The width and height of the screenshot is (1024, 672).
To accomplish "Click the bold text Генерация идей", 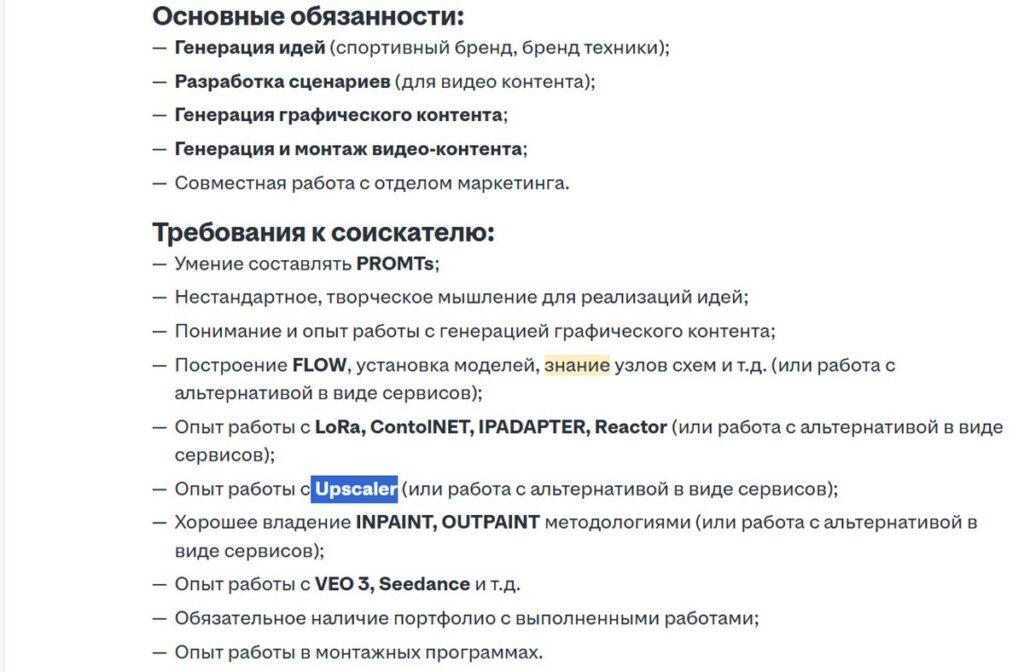I will point(249,48).
